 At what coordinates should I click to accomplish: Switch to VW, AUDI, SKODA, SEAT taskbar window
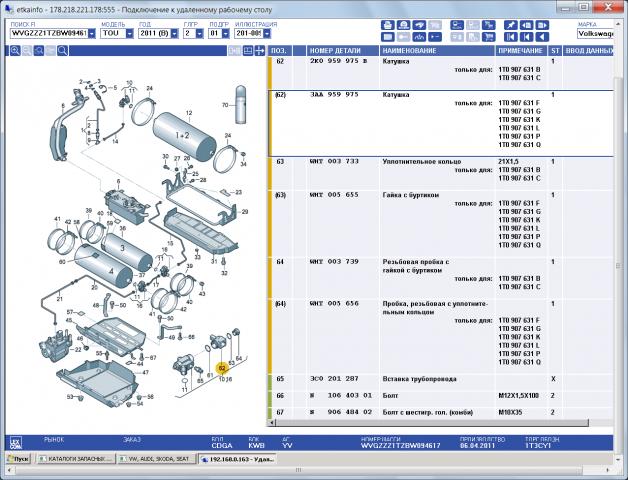click(x=157, y=458)
